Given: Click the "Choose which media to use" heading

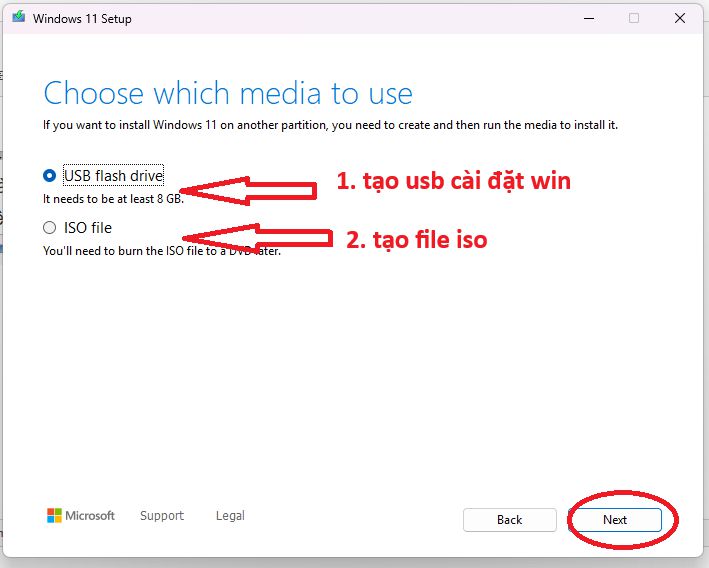Looking at the screenshot, I should point(228,94).
